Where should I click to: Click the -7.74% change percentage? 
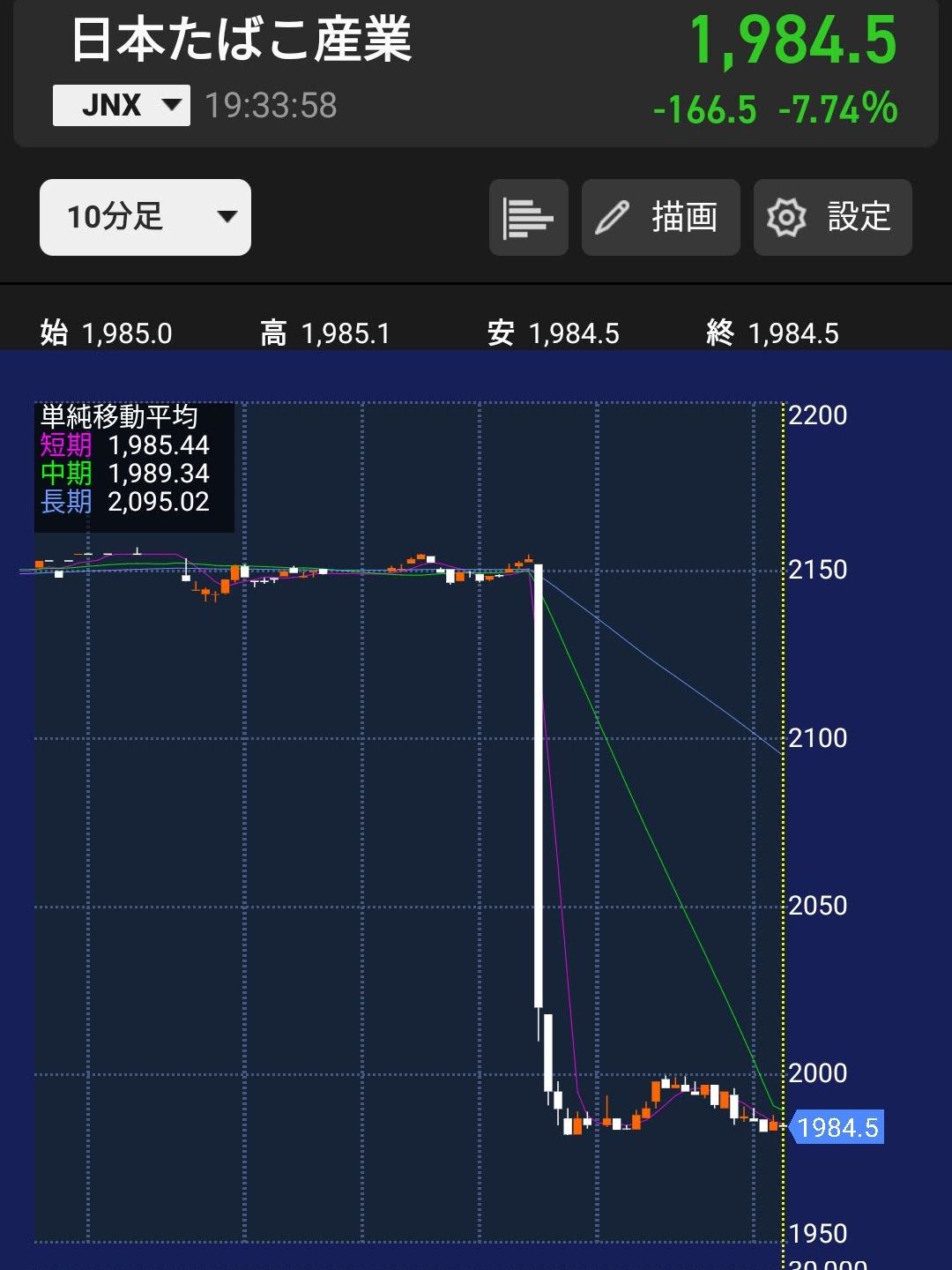837,109
